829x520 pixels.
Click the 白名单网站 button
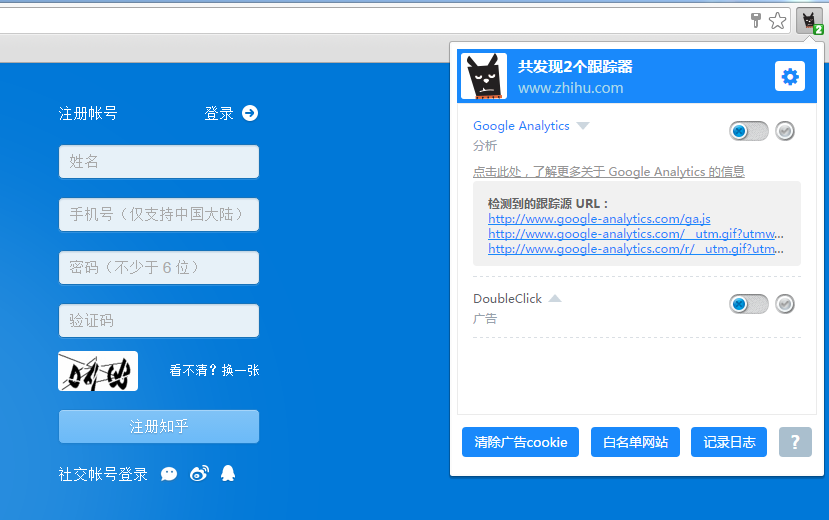click(635, 442)
